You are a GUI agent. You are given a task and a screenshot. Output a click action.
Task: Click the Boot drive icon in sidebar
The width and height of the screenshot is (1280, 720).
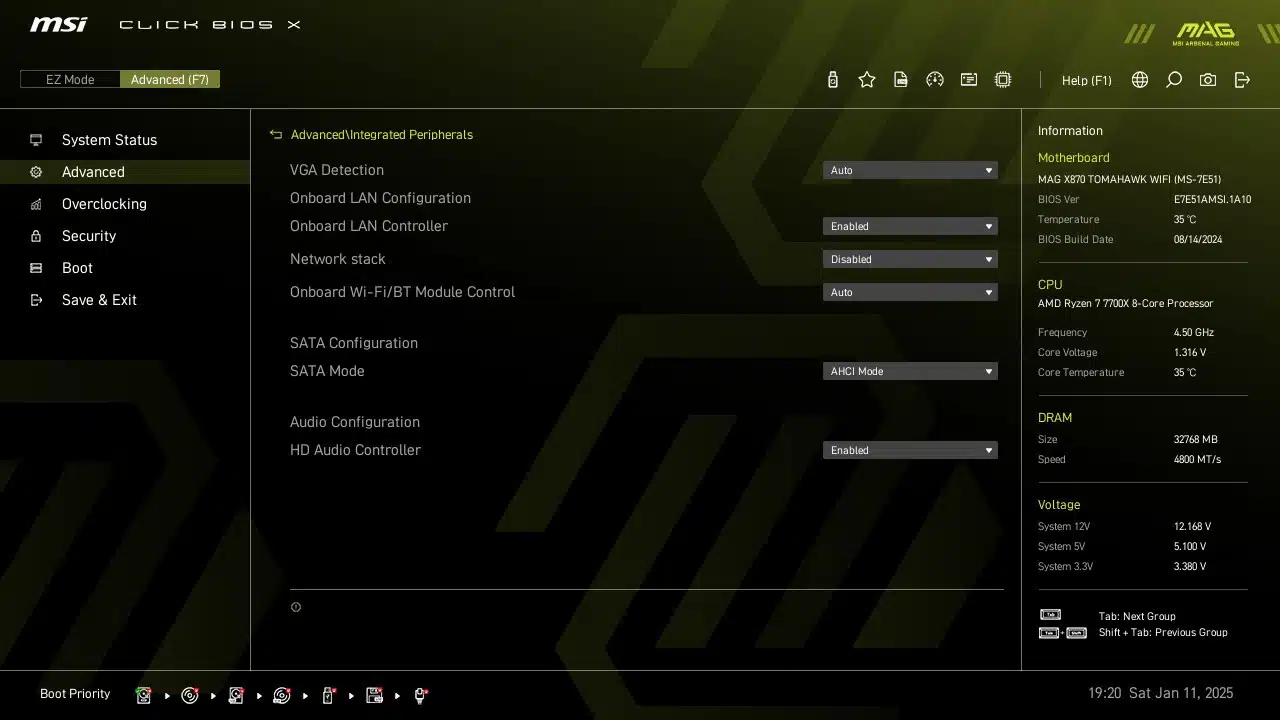tap(36, 268)
